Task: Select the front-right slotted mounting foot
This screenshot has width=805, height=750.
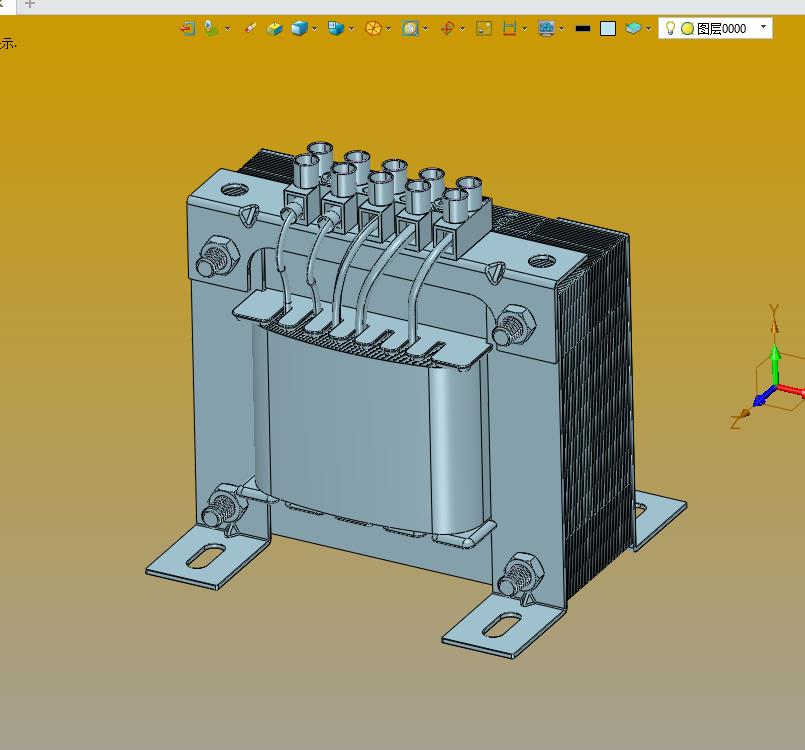Action: tap(505, 627)
